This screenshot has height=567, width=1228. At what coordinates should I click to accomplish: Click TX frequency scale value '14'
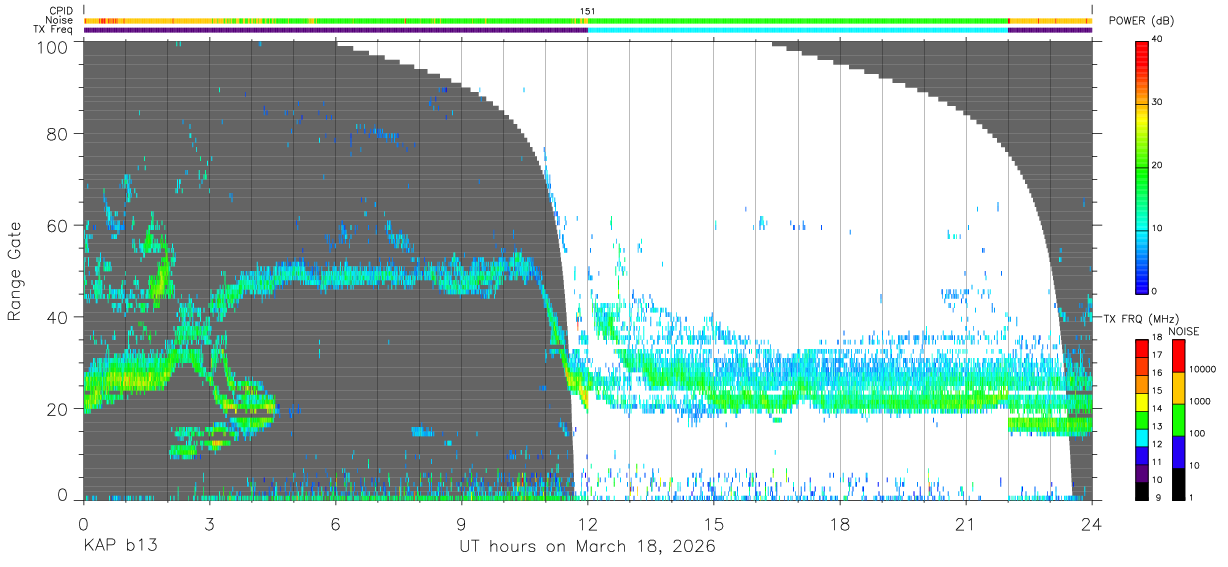(1157, 409)
